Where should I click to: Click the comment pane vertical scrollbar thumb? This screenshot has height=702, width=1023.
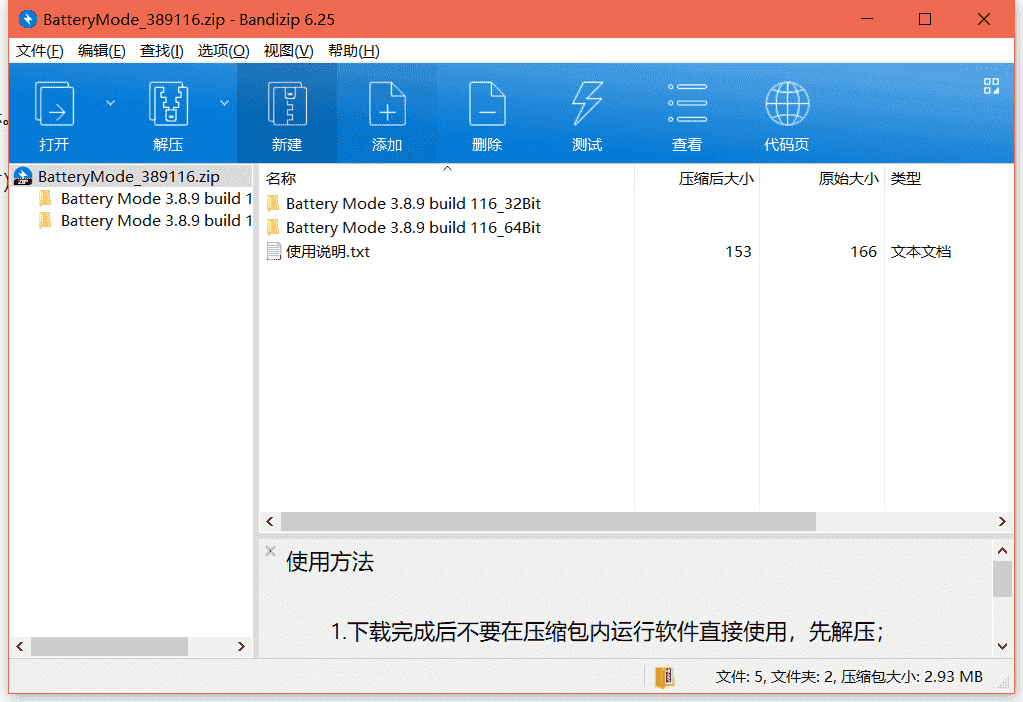tap(1002, 579)
